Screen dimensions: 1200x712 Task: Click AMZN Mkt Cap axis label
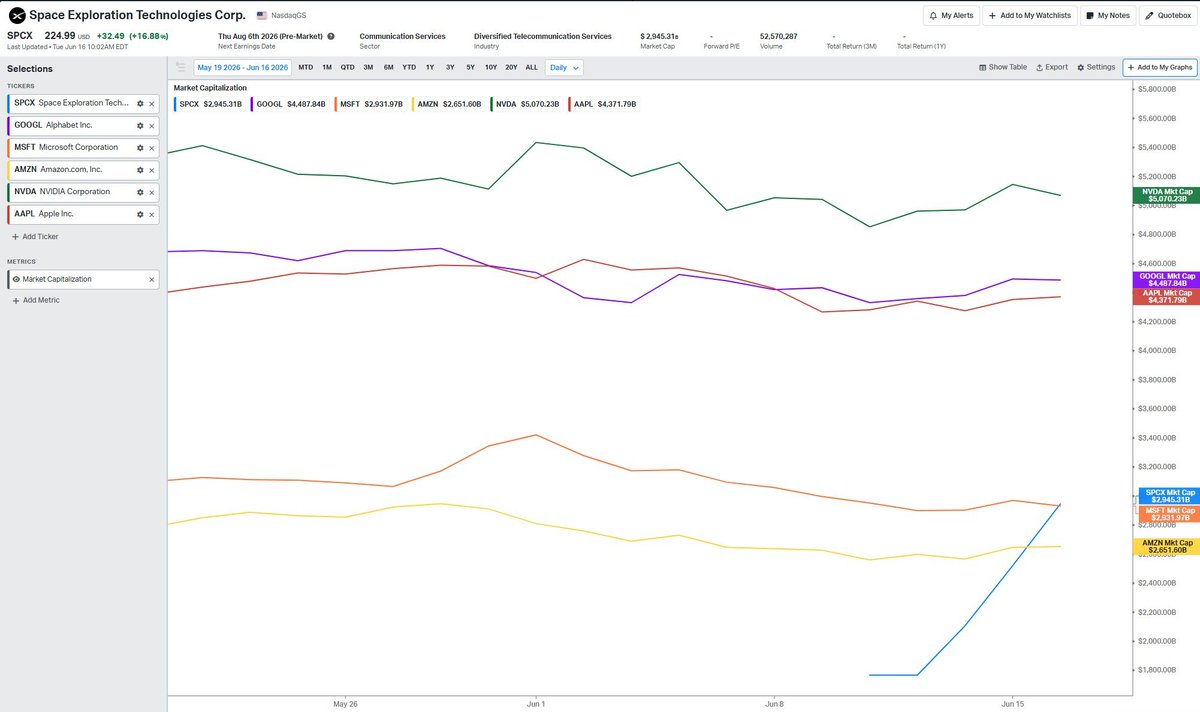click(1168, 546)
